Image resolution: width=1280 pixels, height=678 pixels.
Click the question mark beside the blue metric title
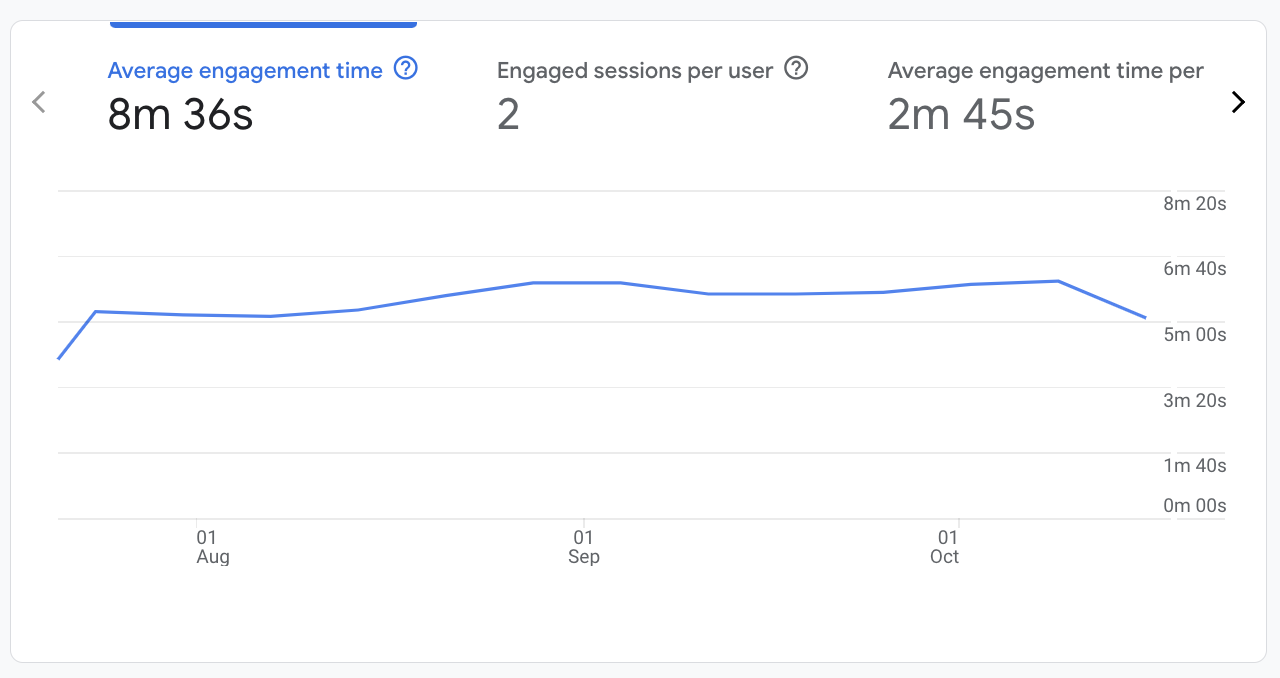(x=405, y=69)
